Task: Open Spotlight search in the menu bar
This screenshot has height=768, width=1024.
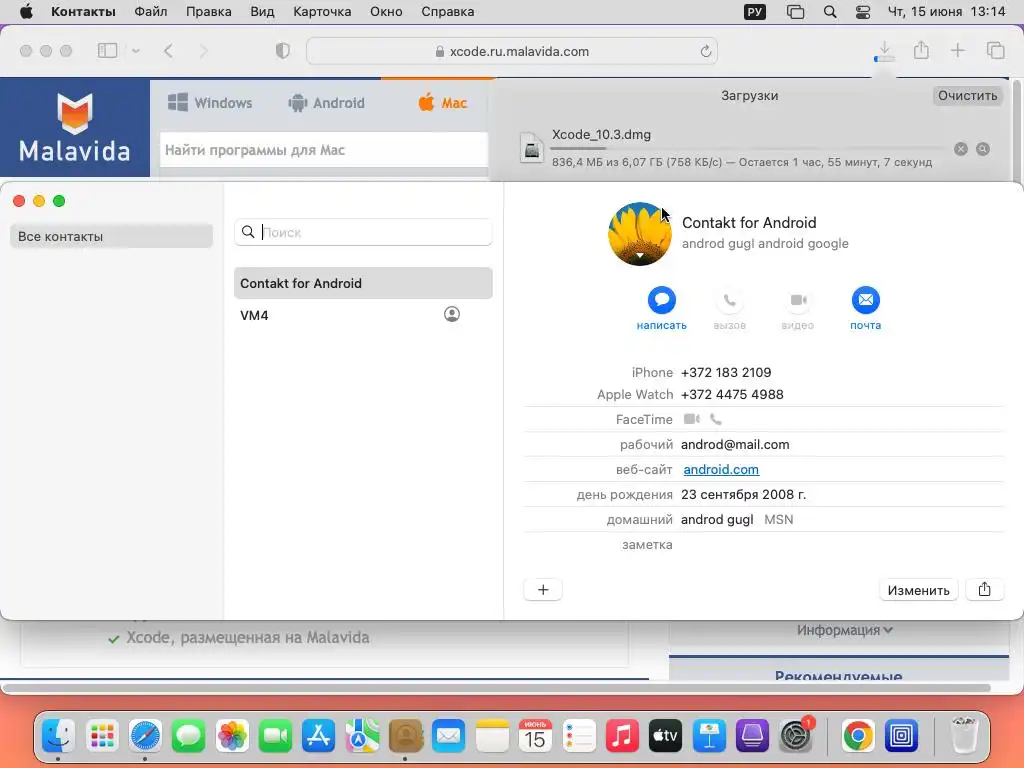Action: [x=830, y=12]
